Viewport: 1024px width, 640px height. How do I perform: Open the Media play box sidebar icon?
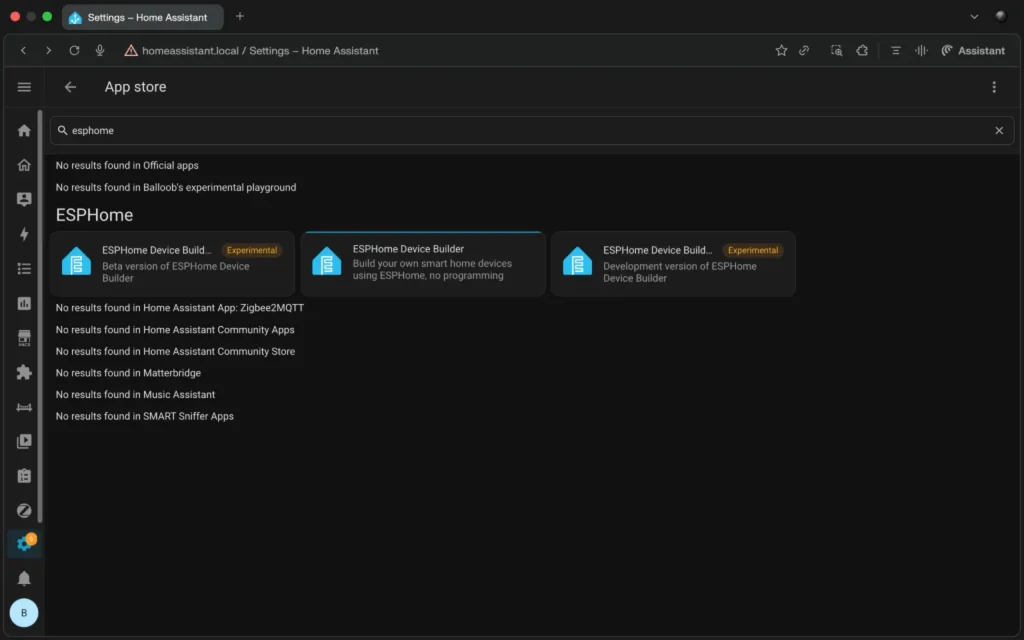click(x=24, y=441)
